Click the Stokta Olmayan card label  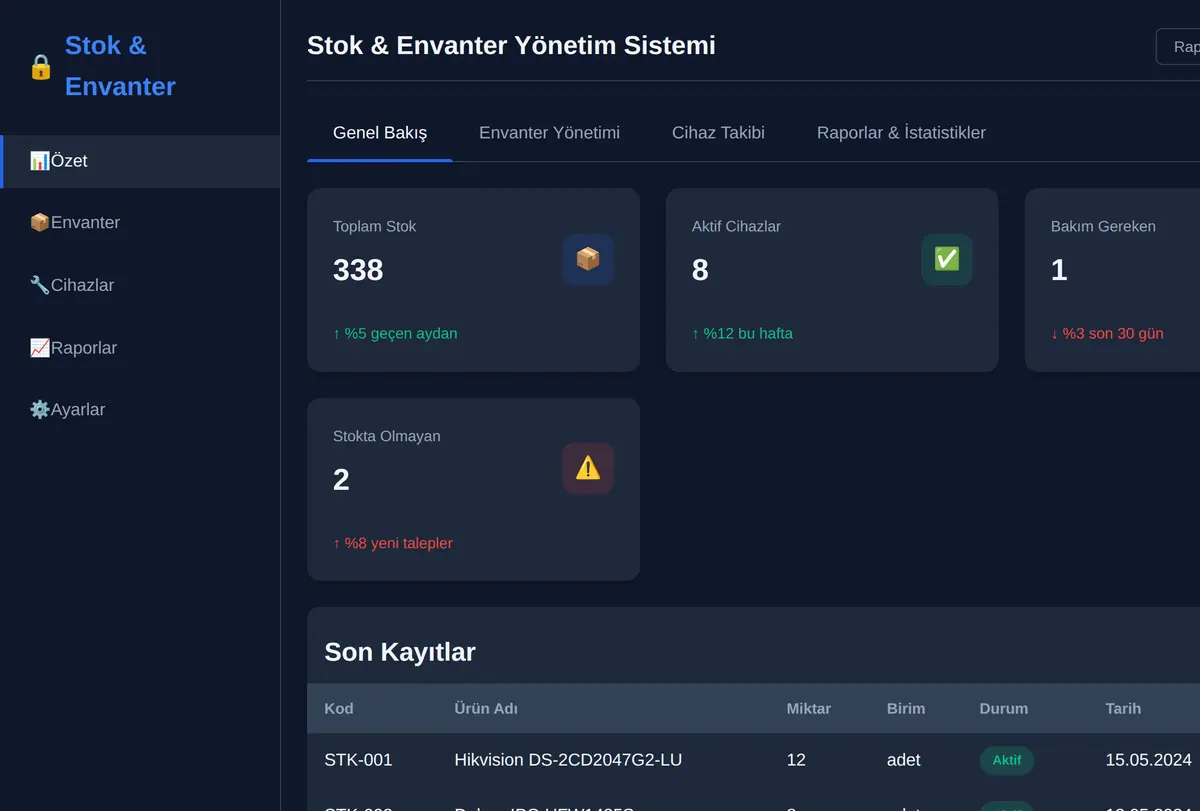click(x=386, y=437)
